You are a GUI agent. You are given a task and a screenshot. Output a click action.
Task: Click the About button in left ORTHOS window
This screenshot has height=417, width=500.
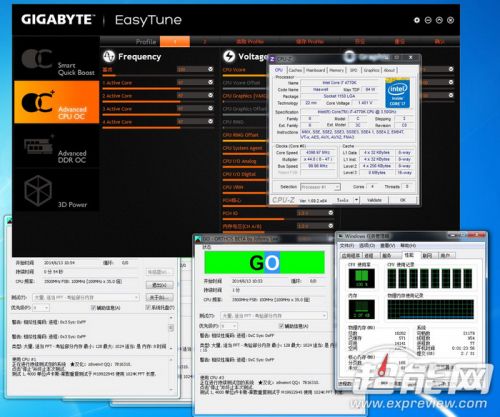[x=159, y=297]
